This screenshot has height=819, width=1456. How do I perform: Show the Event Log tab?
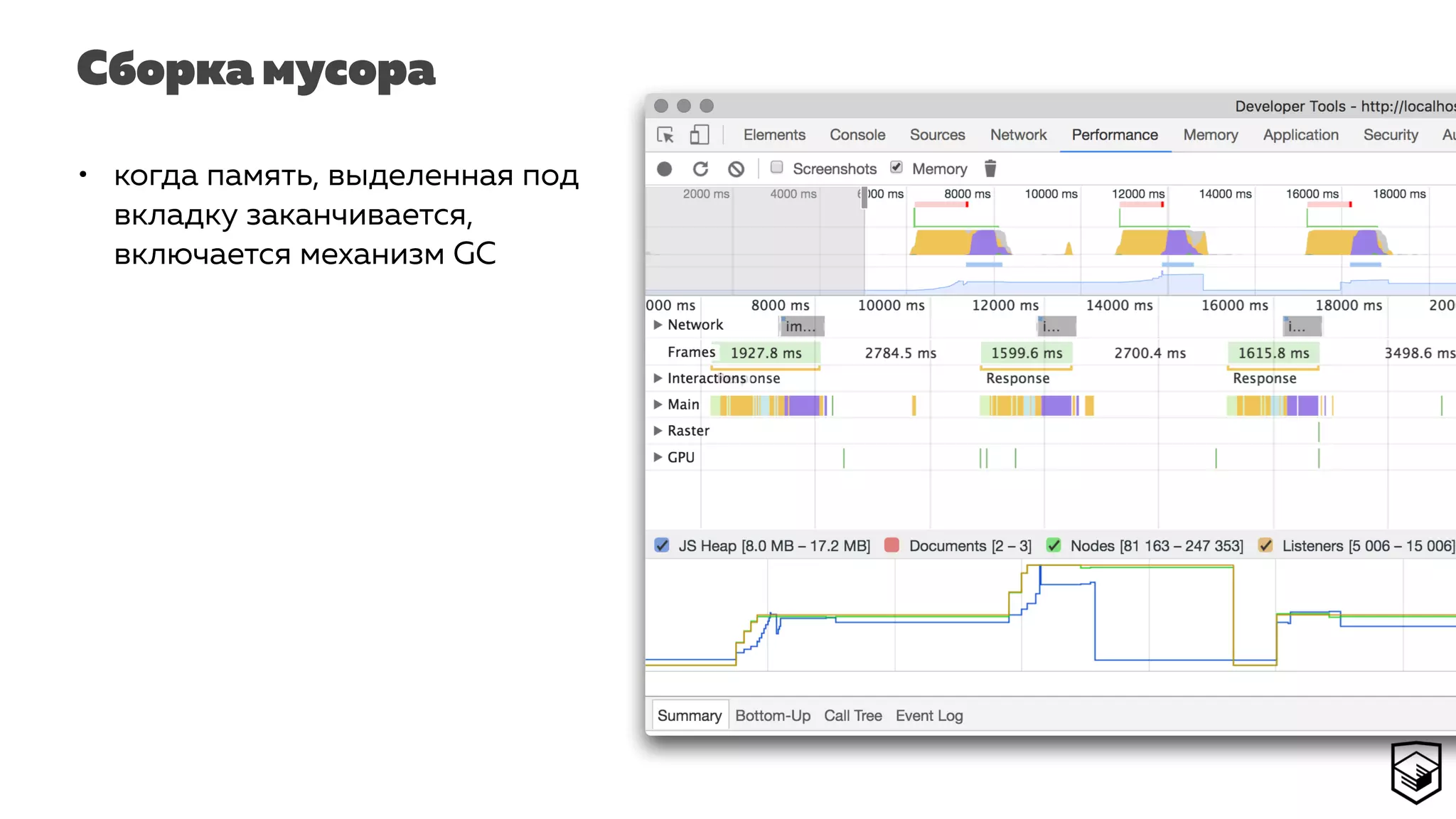[929, 716]
